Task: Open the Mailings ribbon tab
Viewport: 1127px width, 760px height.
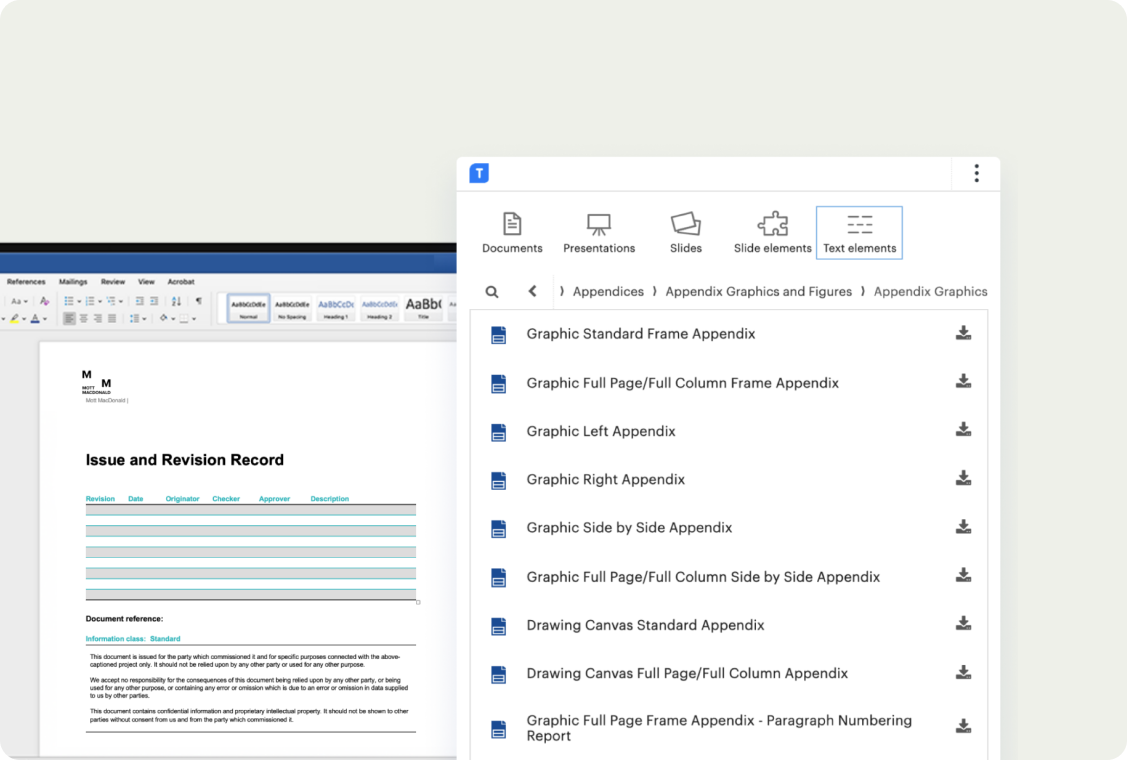Action: point(73,282)
